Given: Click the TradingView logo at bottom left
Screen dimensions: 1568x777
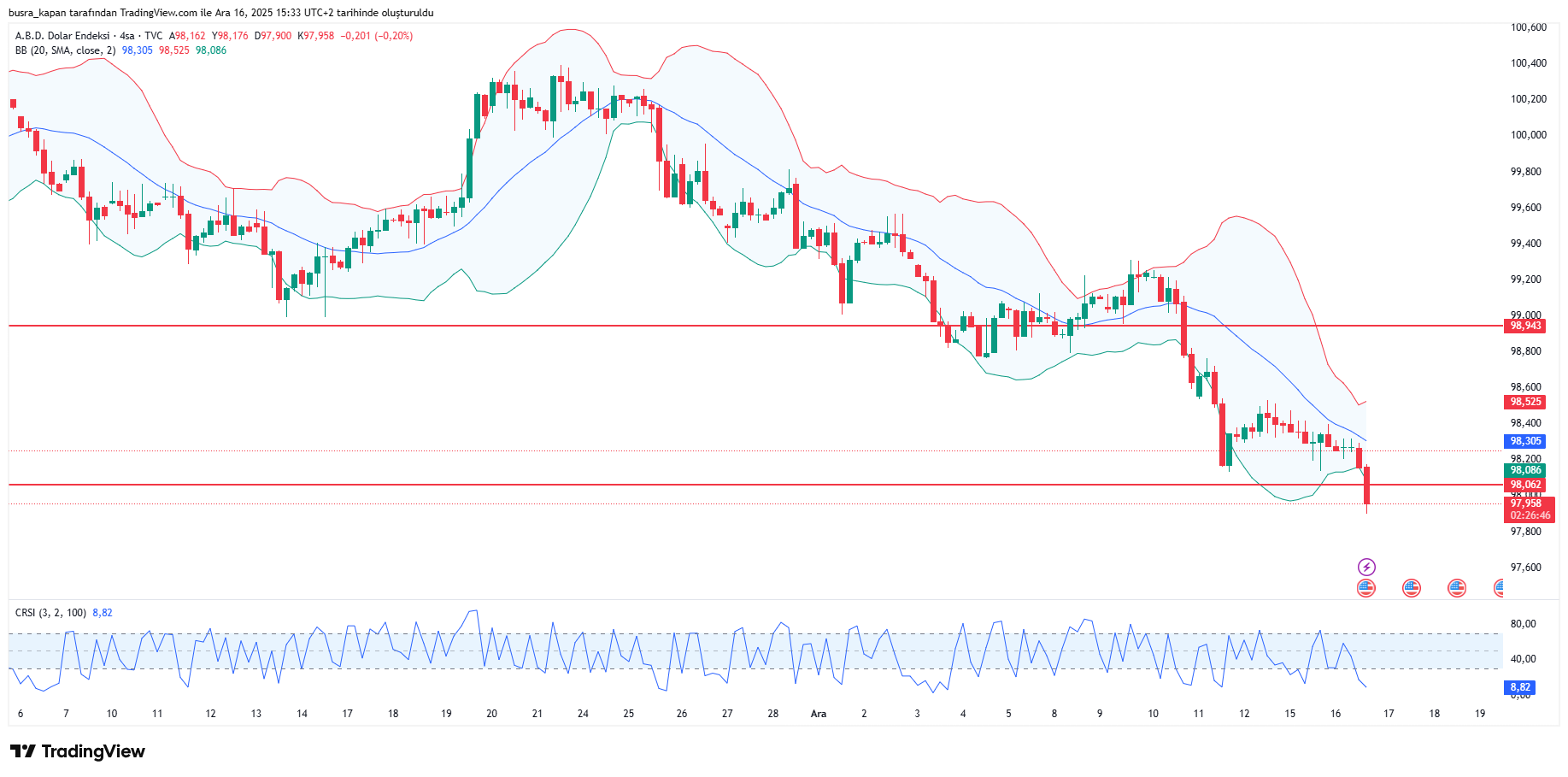Looking at the screenshot, I should tap(78, 751).
